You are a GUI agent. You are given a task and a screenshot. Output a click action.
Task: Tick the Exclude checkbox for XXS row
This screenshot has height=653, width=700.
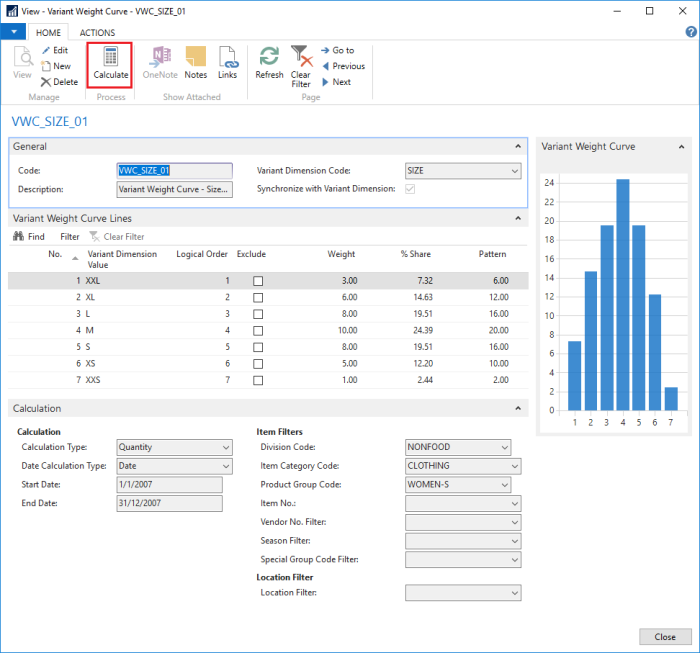click(x=258, y=381)
